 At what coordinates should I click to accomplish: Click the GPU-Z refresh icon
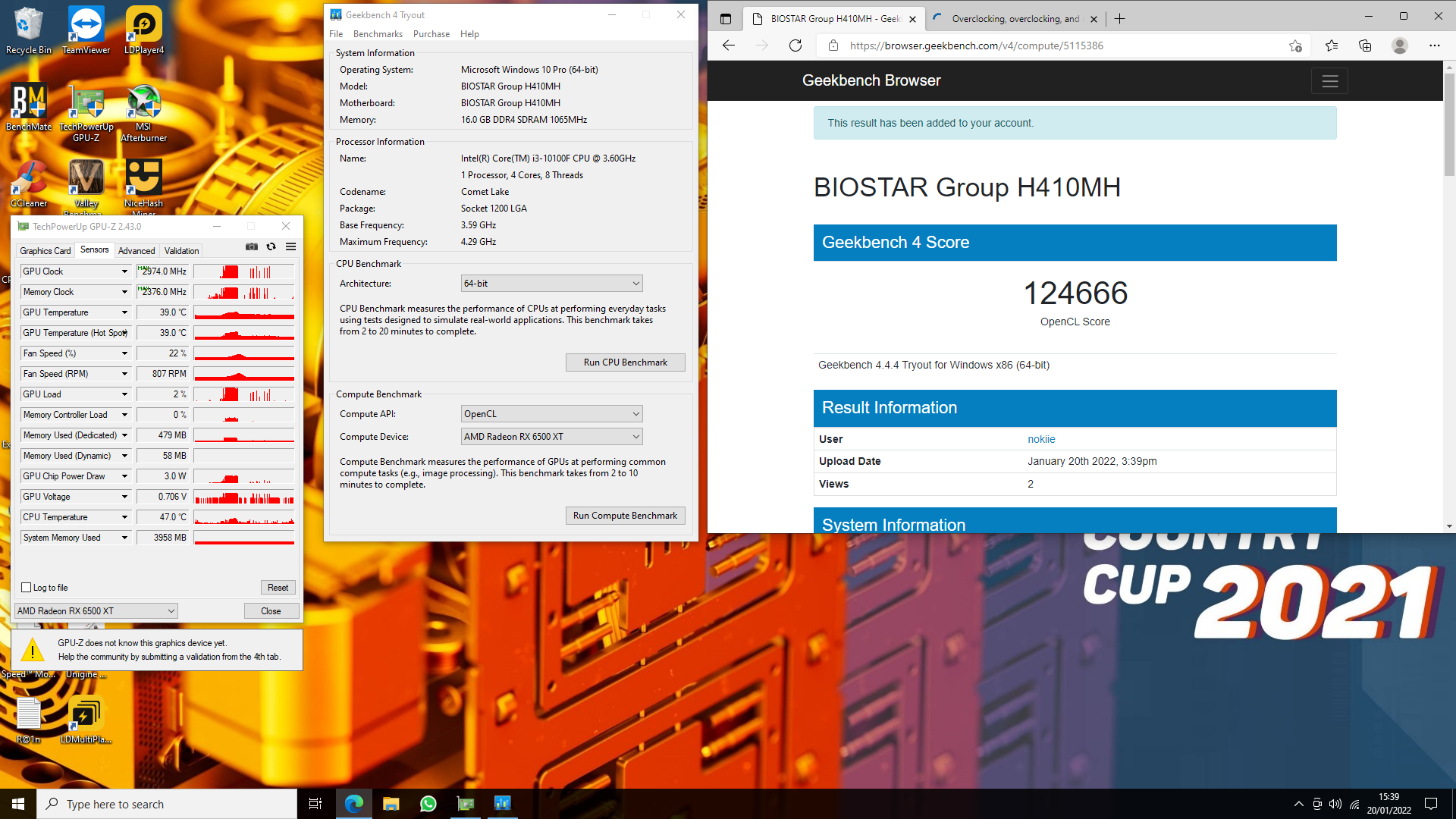point(271,247)
